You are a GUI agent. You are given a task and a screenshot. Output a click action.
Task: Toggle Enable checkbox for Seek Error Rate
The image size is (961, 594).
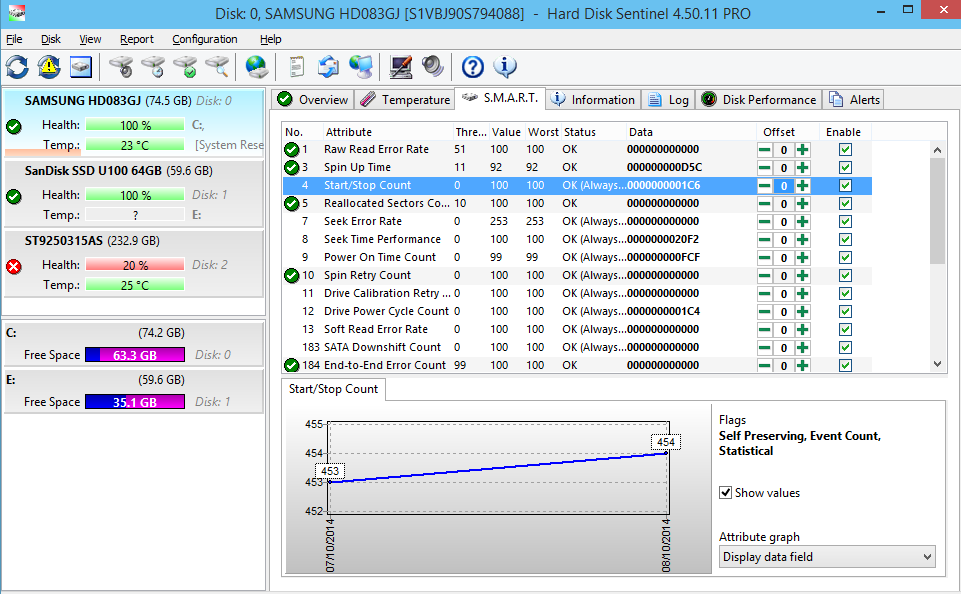(x=845, y=222)
